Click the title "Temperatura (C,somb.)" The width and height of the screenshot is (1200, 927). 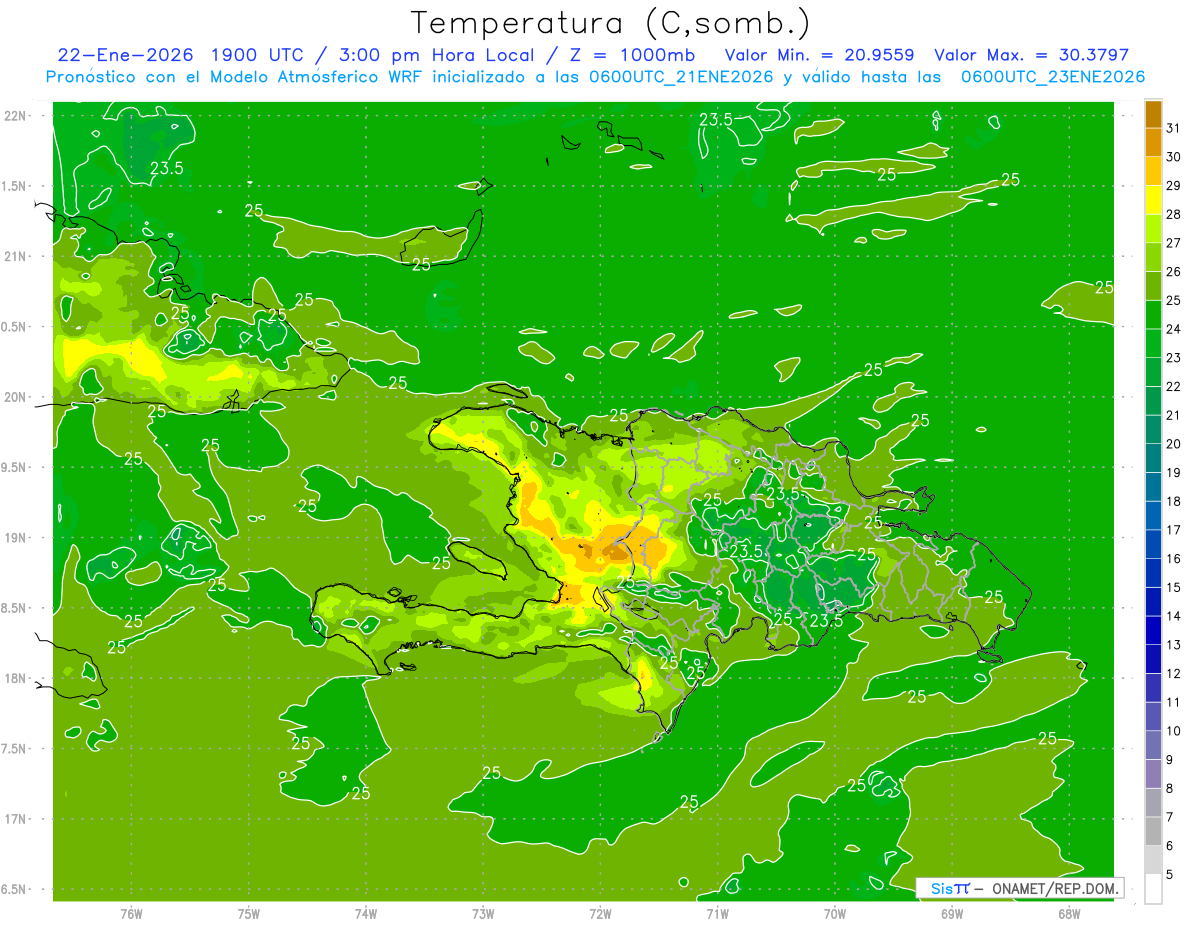611,23
